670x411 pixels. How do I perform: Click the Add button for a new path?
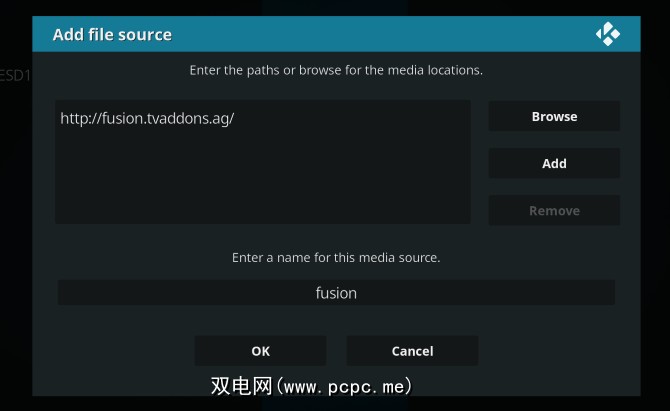(554, 163)
